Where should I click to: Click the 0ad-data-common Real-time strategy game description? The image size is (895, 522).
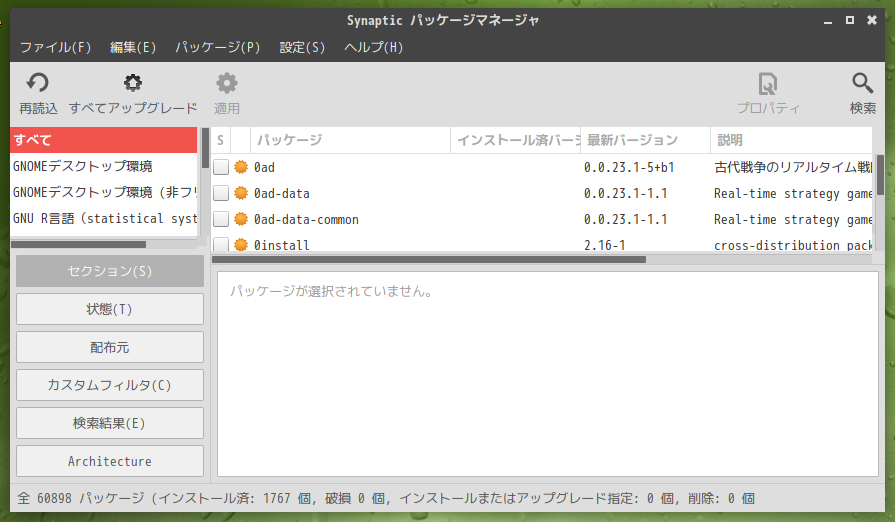(x=793, y=219)
